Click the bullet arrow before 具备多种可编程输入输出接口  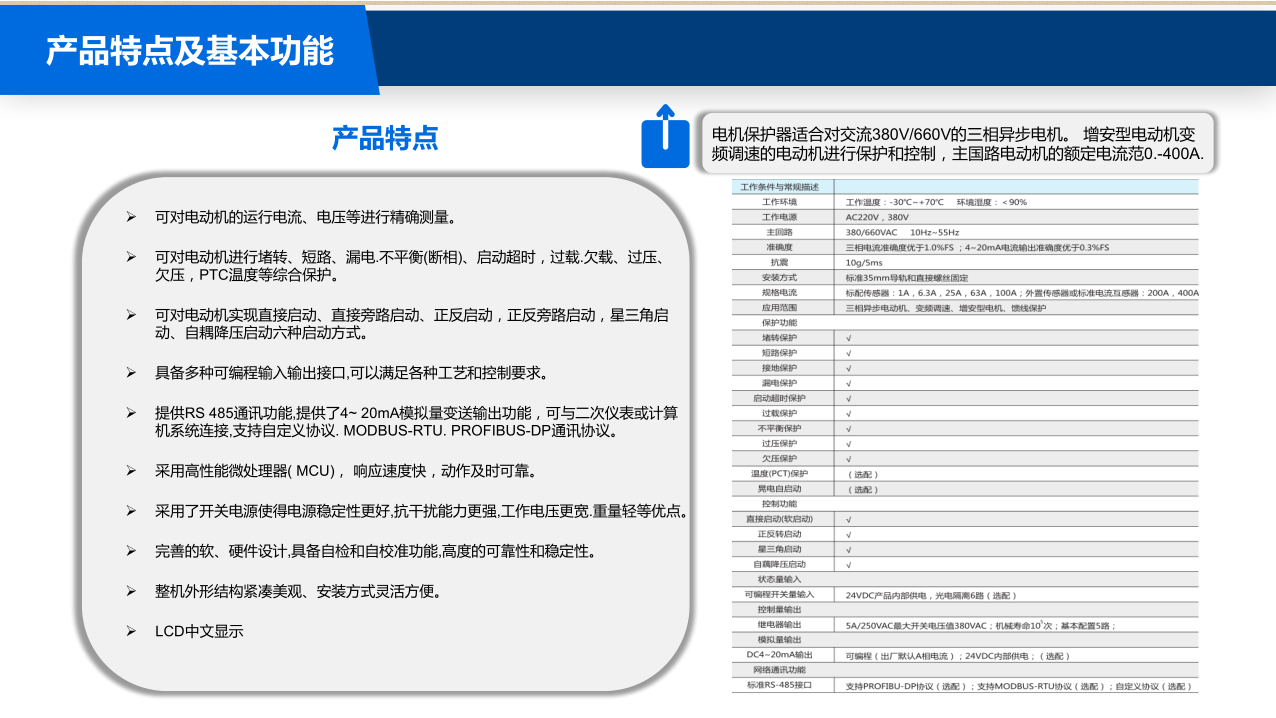point(130,372)
